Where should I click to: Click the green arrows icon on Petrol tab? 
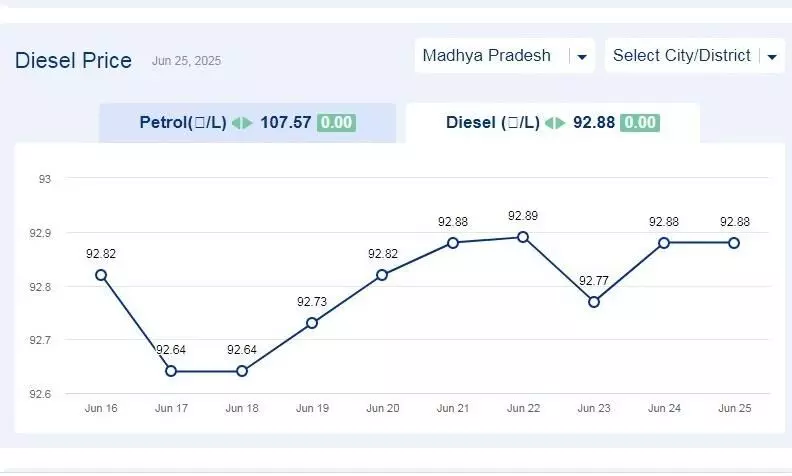242,123
